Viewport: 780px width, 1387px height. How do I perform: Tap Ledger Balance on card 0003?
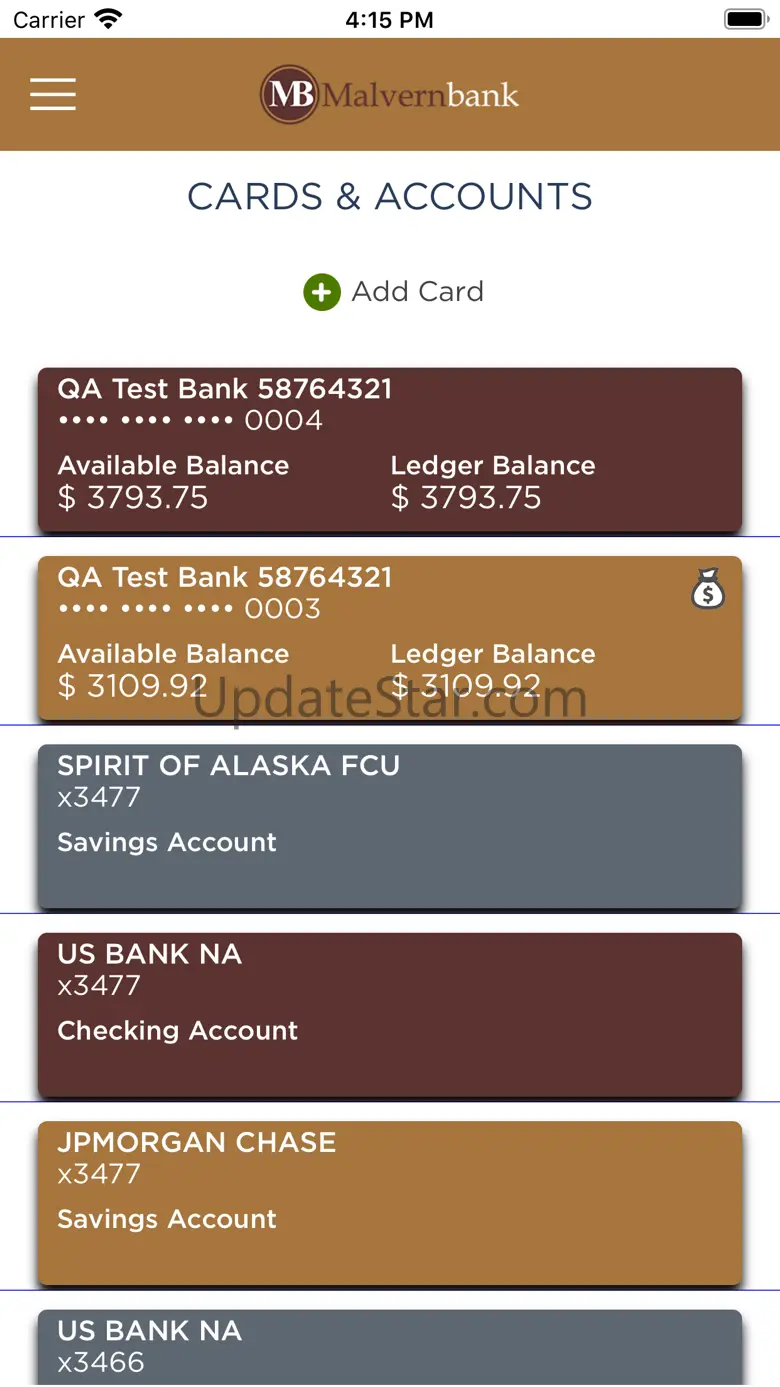(493, 654)
